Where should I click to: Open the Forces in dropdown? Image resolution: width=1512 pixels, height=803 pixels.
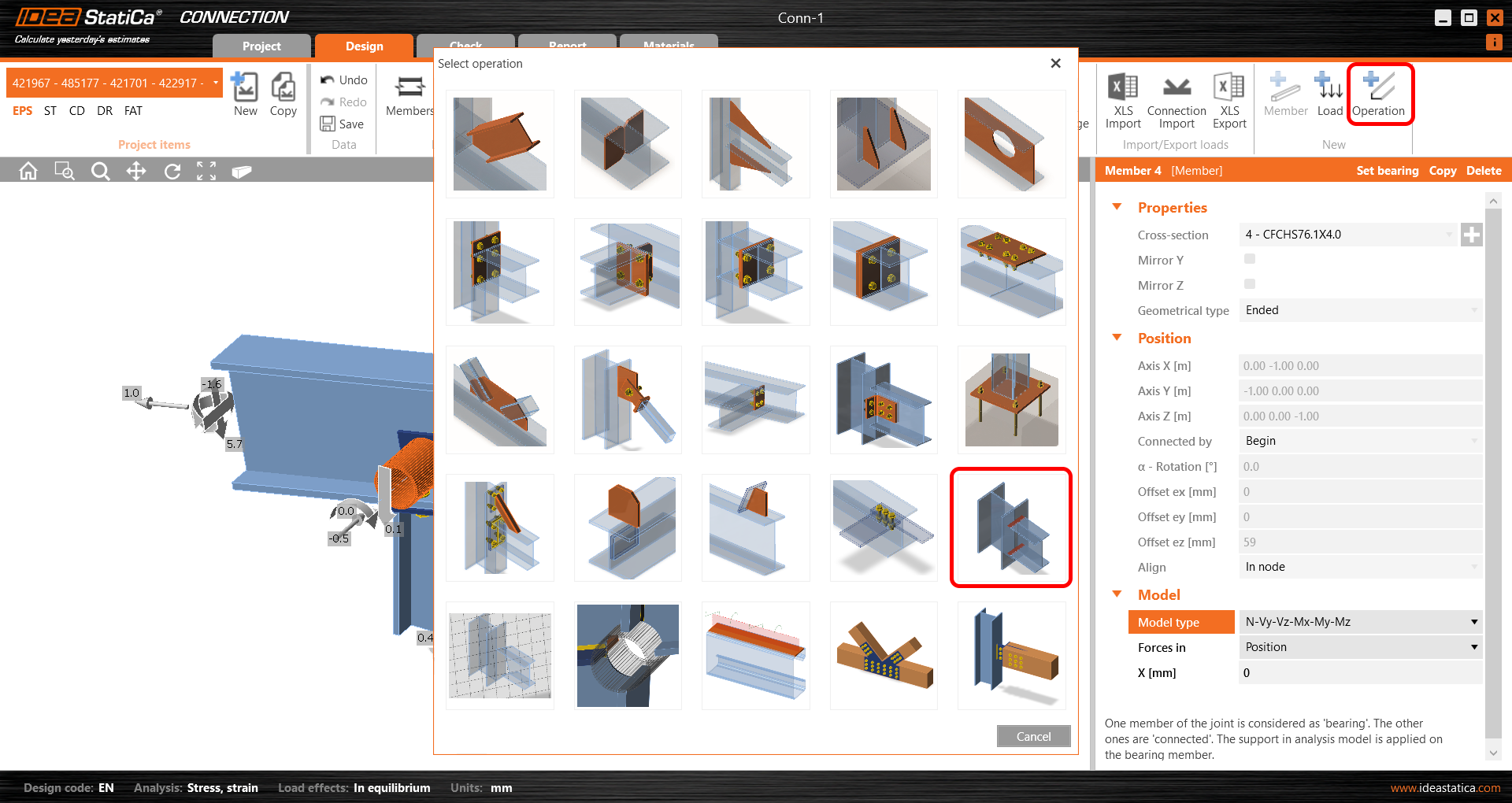coord(1361,647)
